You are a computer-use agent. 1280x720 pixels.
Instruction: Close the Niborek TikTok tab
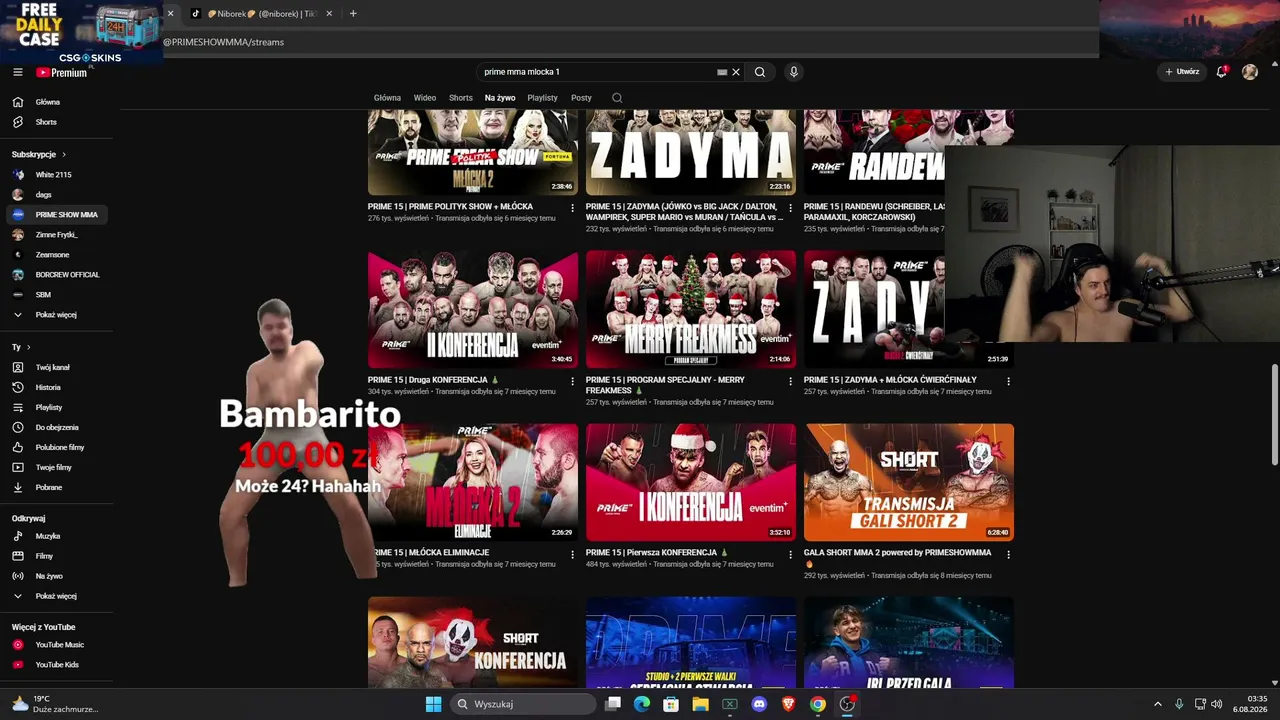pos(329,14)
